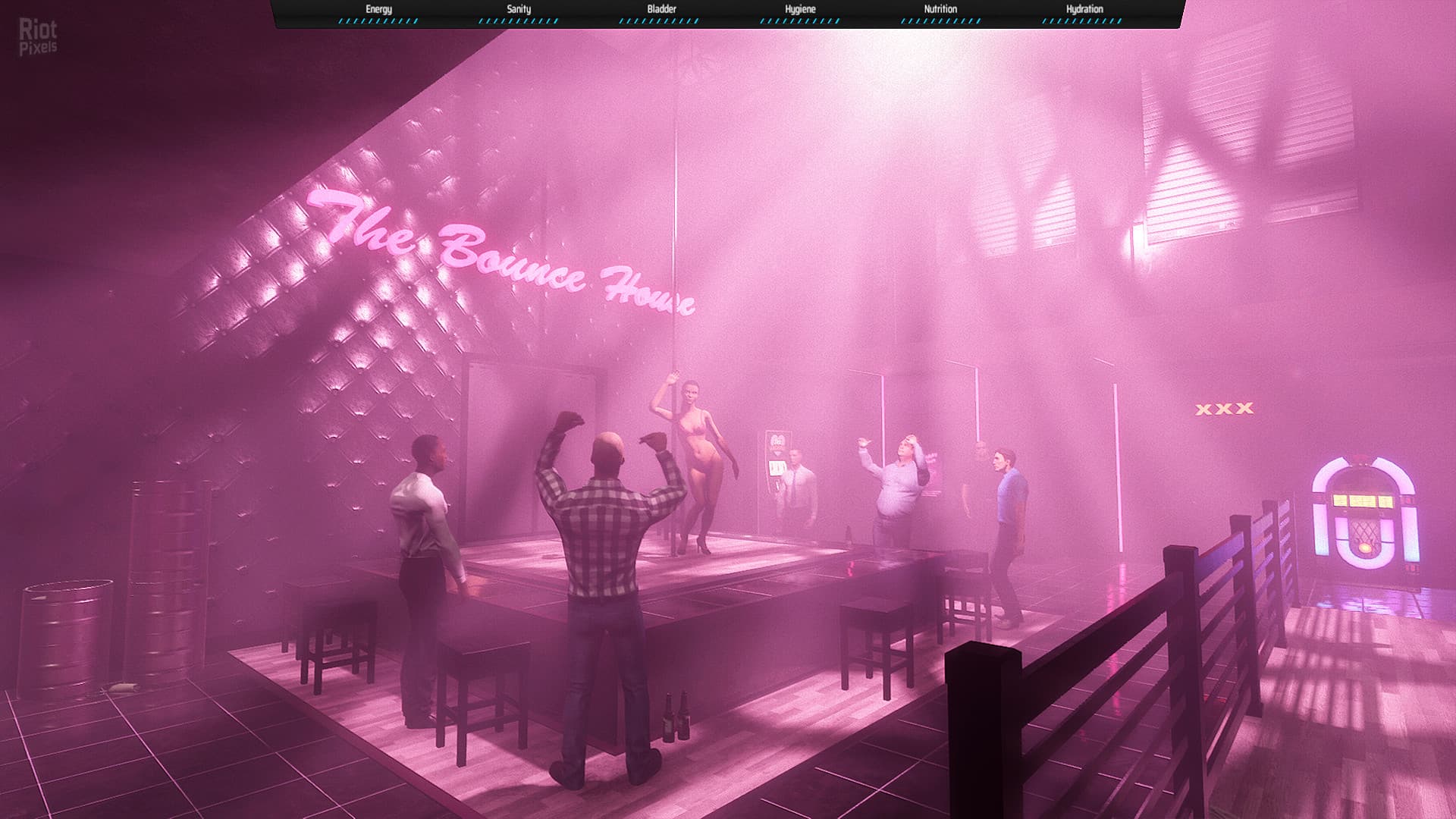
Task: Click the Hygiene stat label
Action: pyautogui.click(x=800, y=9)
